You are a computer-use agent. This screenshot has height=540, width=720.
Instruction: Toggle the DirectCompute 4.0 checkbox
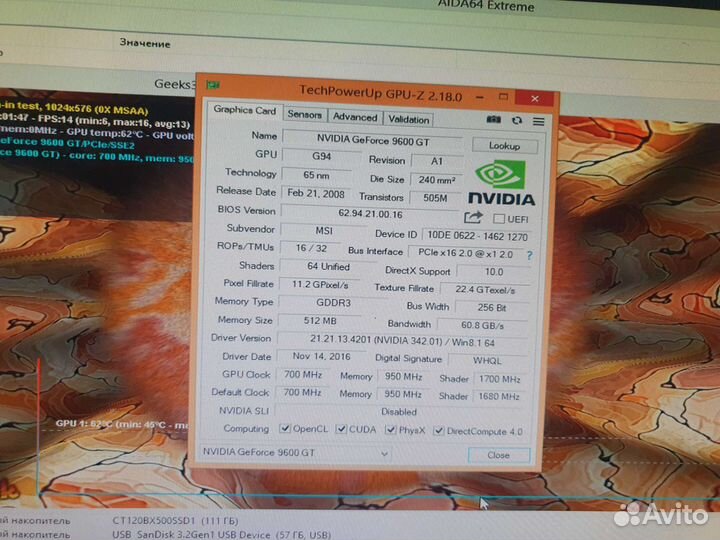[x=439, y=431]
